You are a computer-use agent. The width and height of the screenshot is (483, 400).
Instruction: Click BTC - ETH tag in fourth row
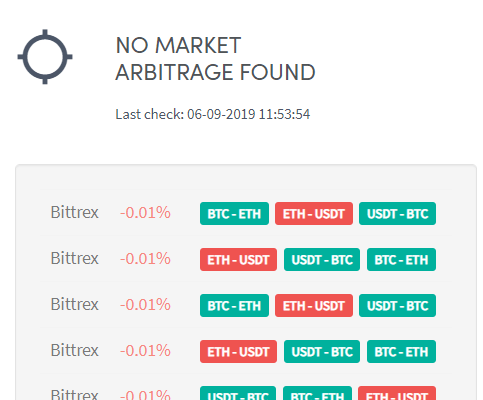pos(401,351)
